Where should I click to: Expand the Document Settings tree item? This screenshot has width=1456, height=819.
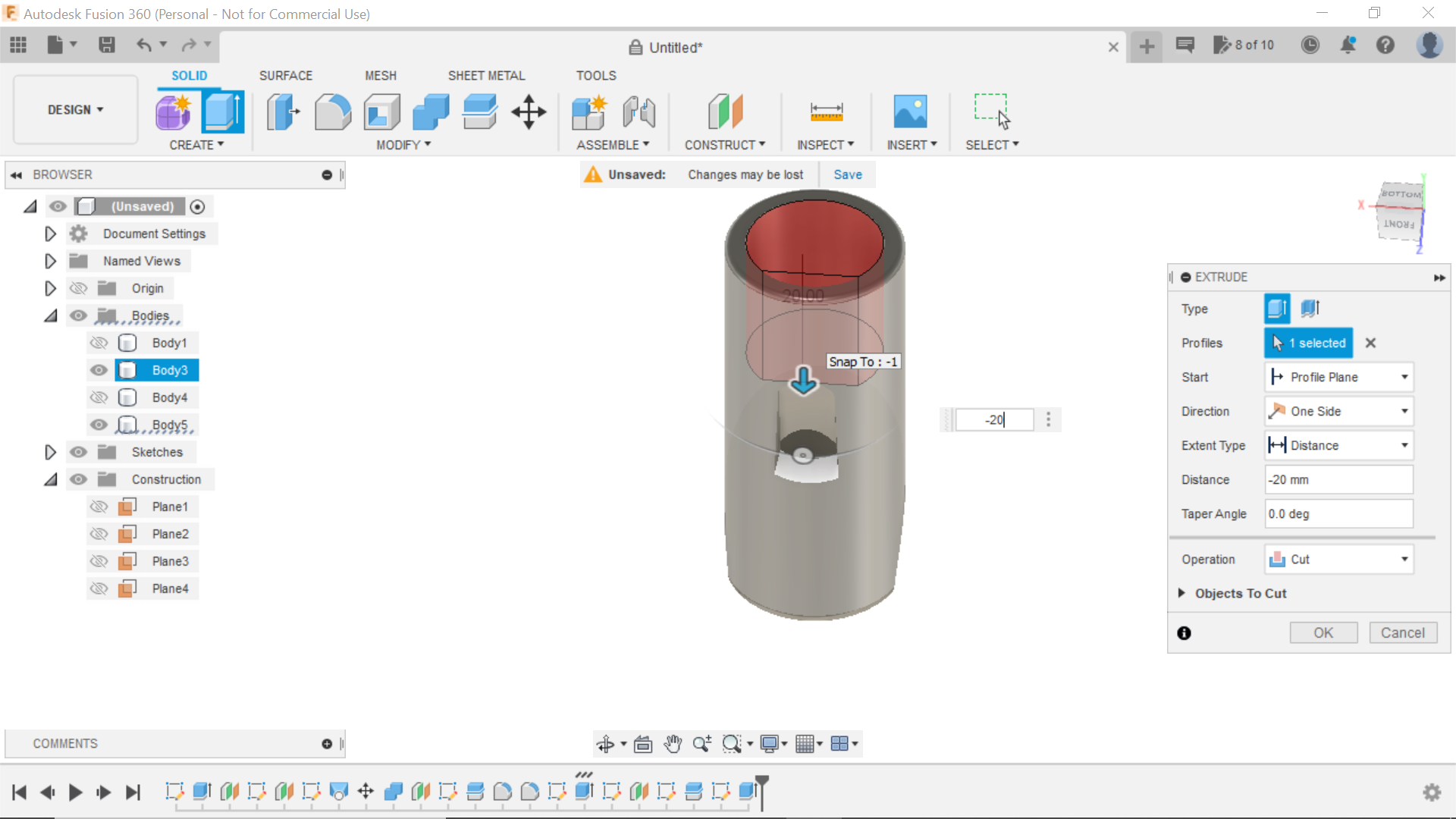50,234
